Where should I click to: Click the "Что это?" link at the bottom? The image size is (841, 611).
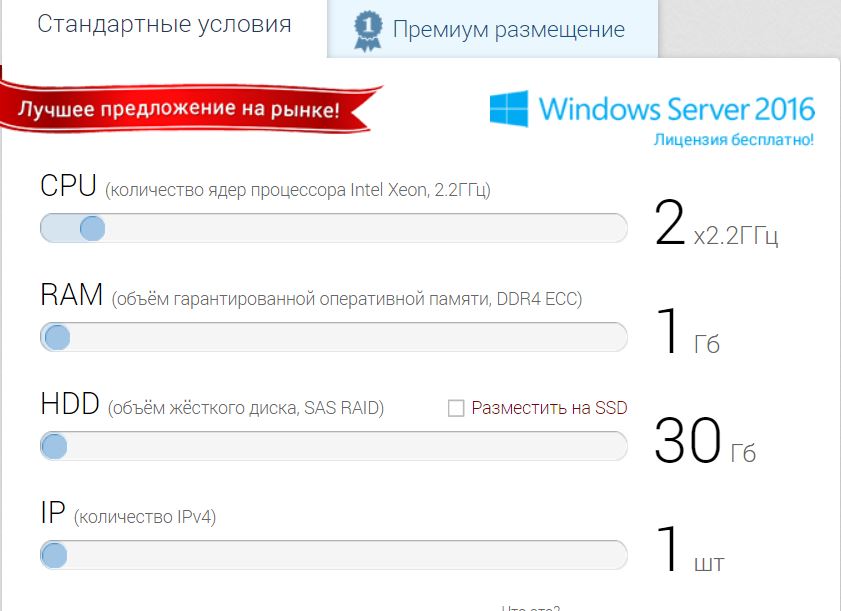[530, 608]
